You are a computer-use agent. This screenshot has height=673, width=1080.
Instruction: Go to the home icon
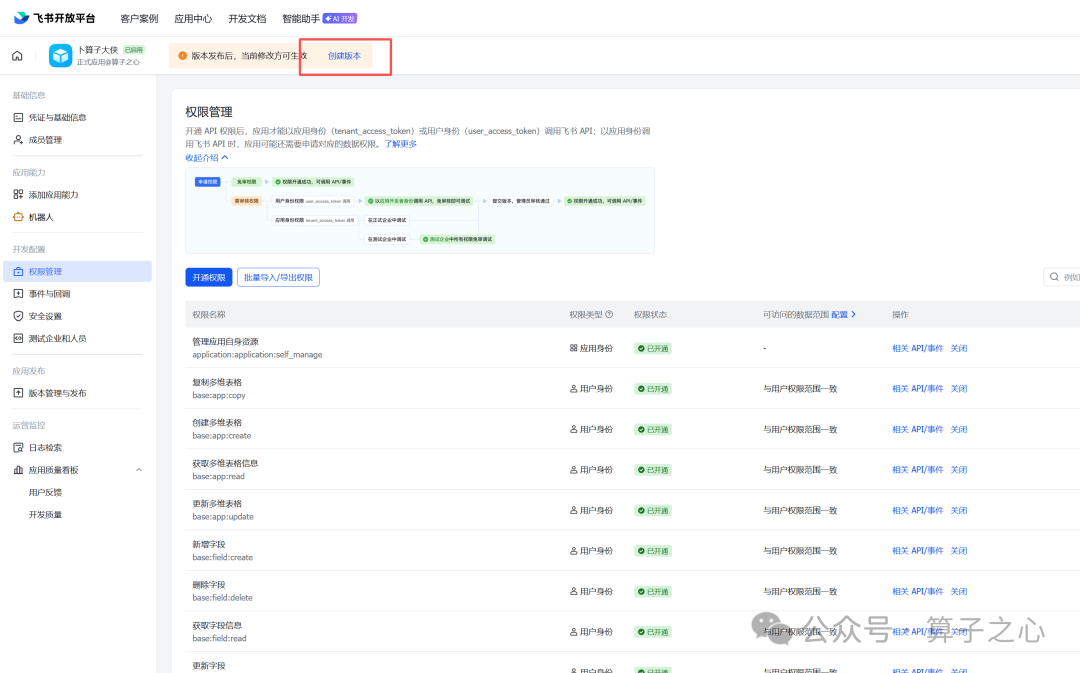pos(17,56)
